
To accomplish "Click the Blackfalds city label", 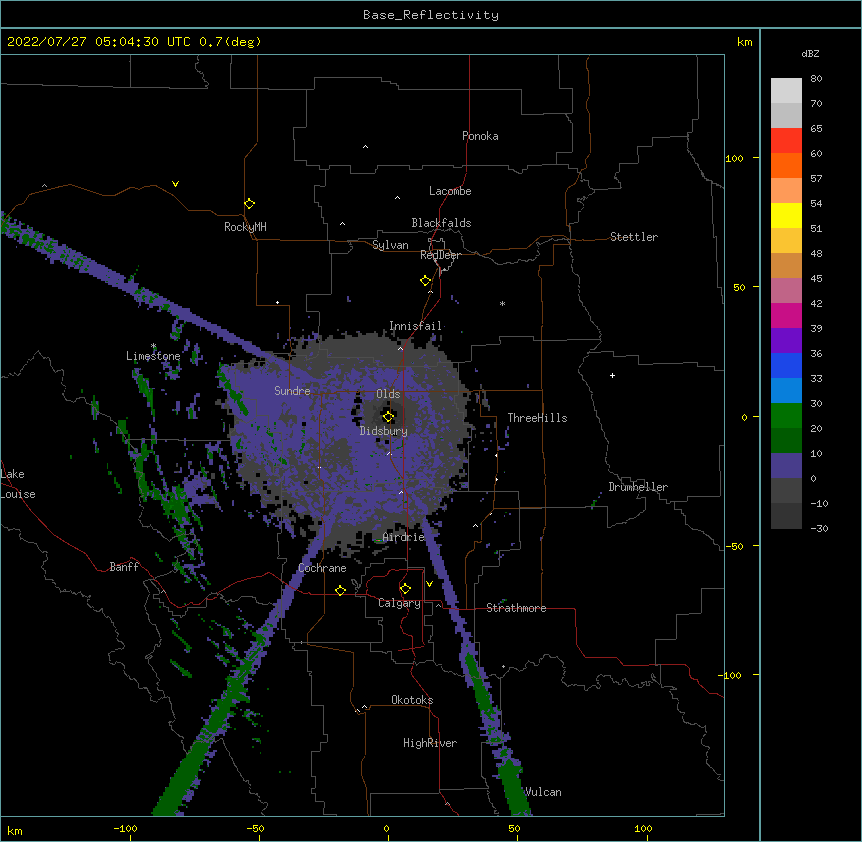I will 441,223.
